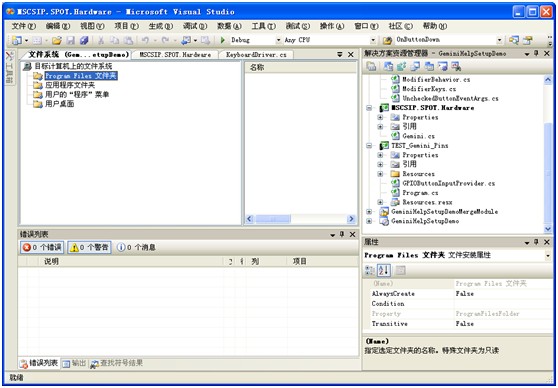Click the green Start Debugging arrow

click(x=223, y=40)
